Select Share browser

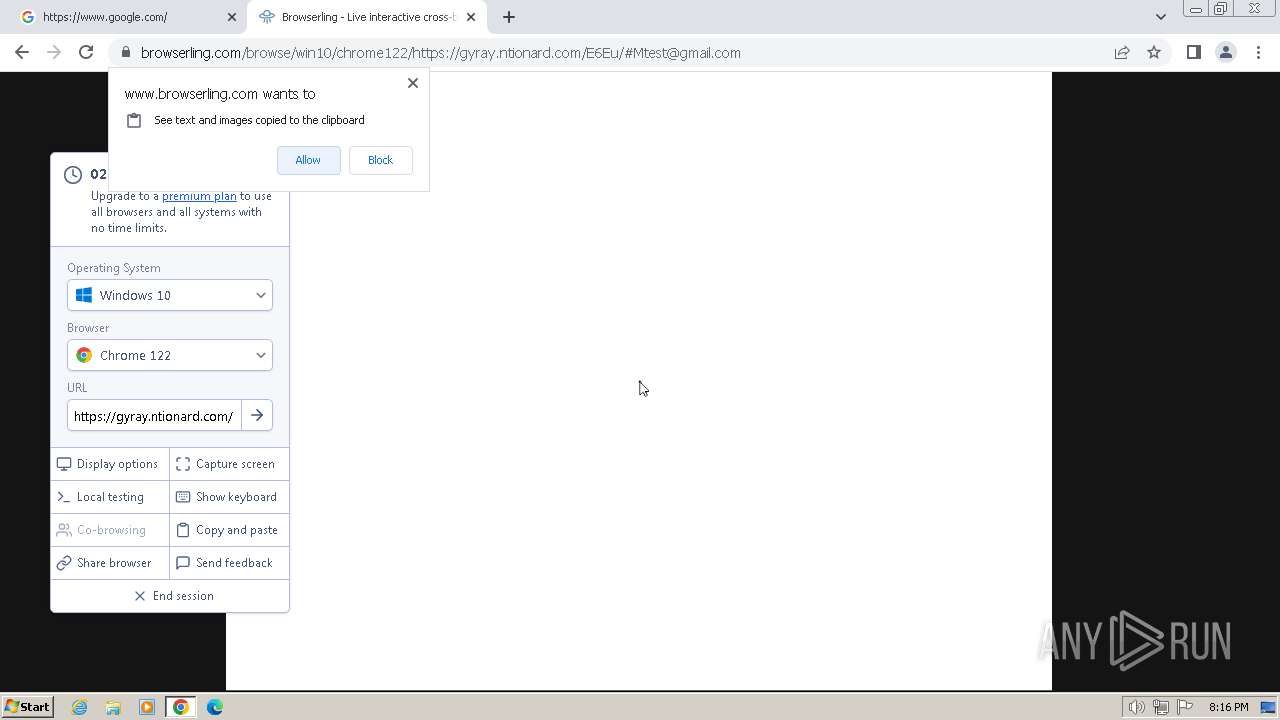pyautogui.click(x=110, y=563)
